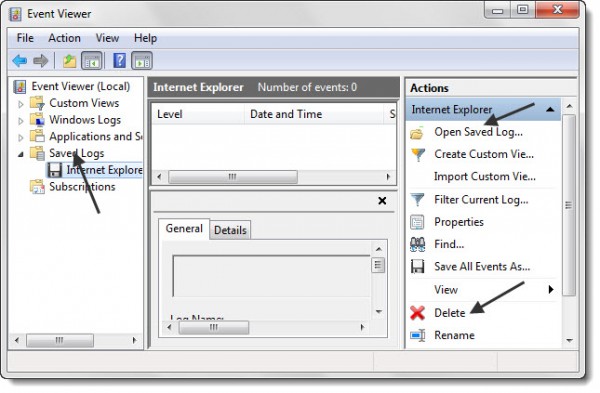Viewport: 600px width, 393px height.
Task: Click the Custom Views folder icon
Action: (38, 103)
